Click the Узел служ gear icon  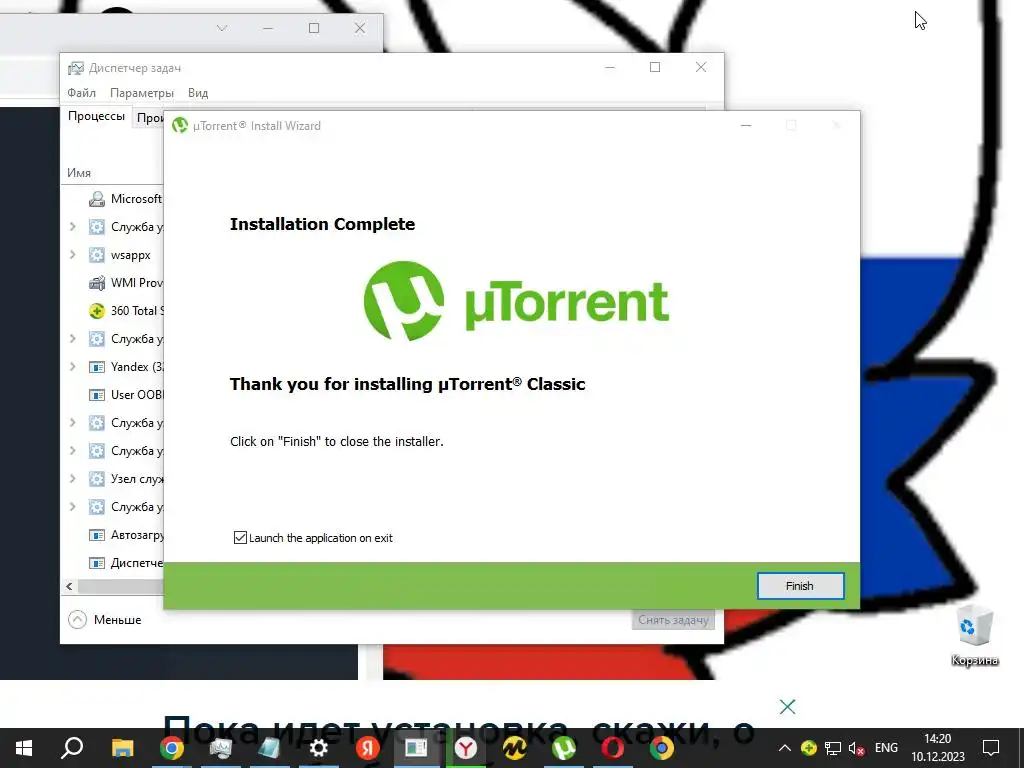[97, 479]
